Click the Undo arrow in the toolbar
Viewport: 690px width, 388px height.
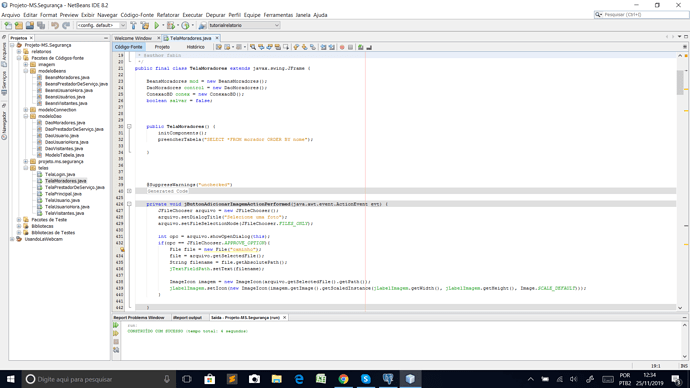(55, 26)
